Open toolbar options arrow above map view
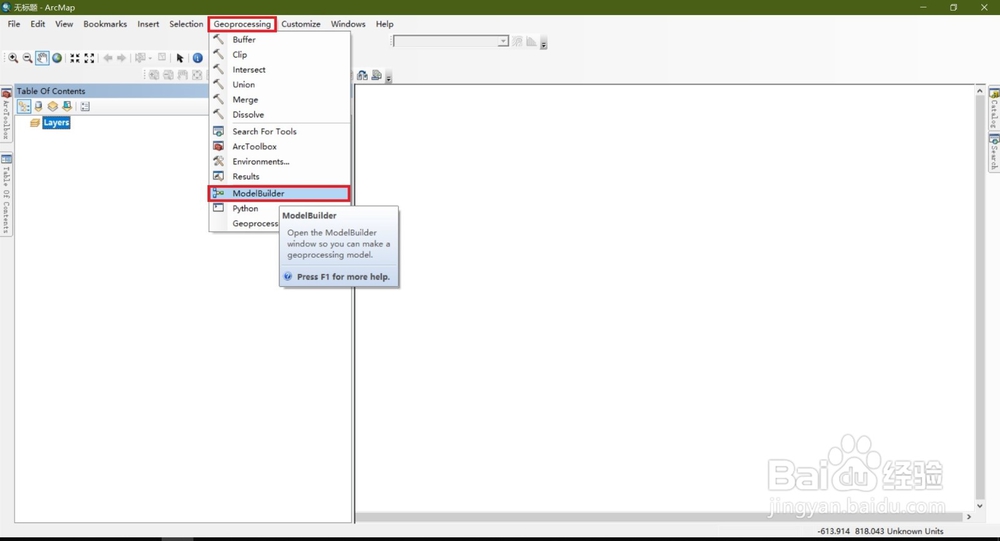This screenshot has height=541, width=1000. pyautogui.click(x=388, y=78)
